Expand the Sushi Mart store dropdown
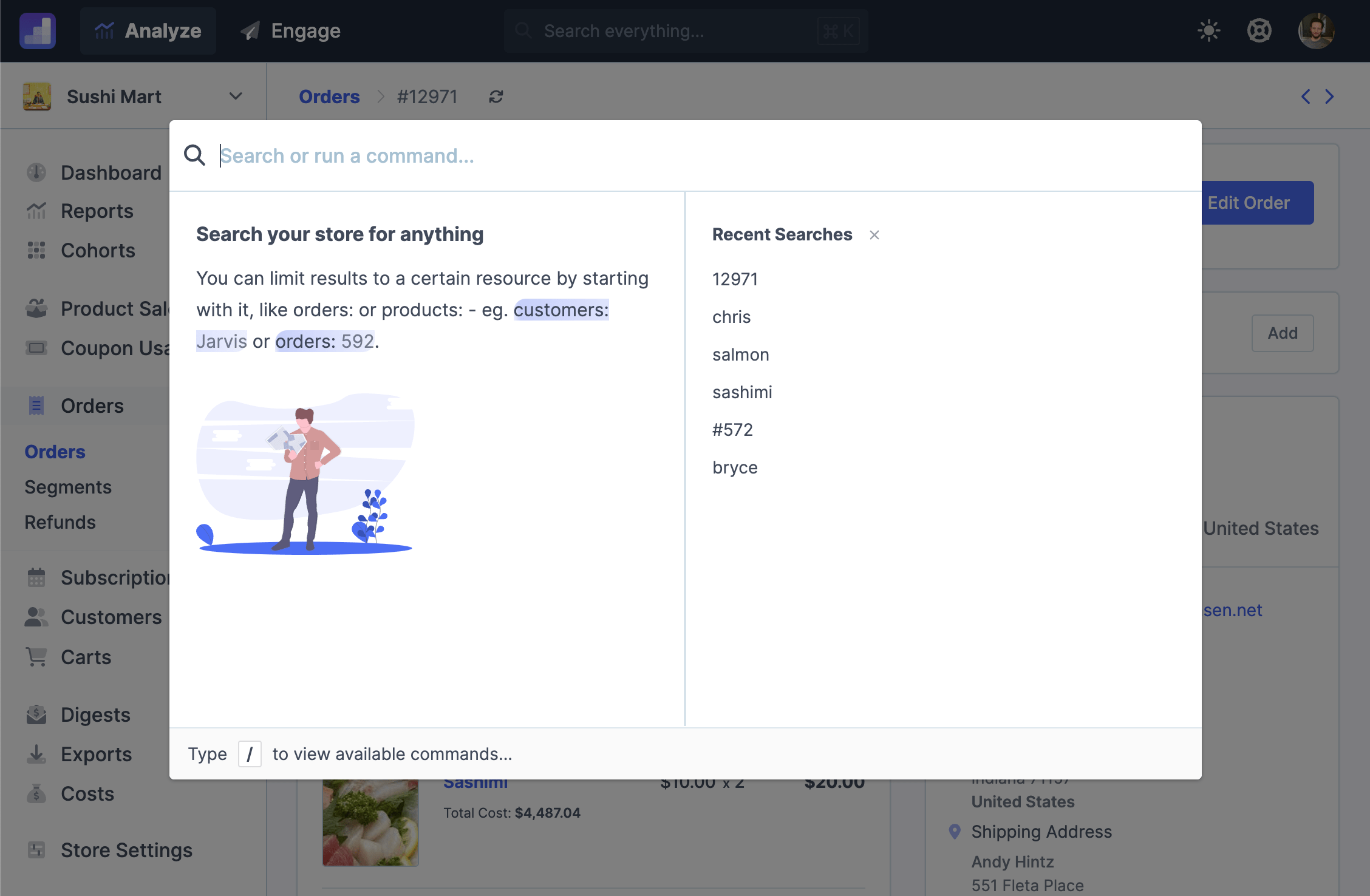Image resolution: width=1370 pixels, height=896 pixels. pos(236,97)
